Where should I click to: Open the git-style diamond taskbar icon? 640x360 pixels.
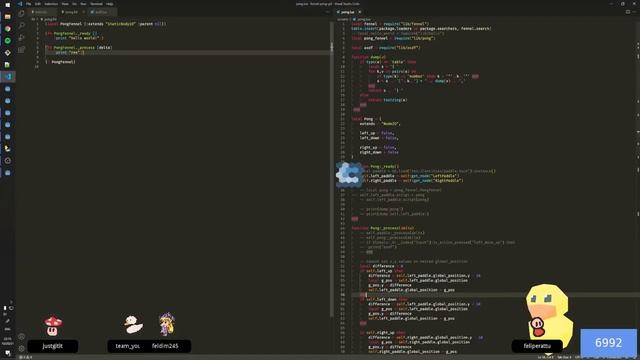pyautogui.click(x=7, y=53)
